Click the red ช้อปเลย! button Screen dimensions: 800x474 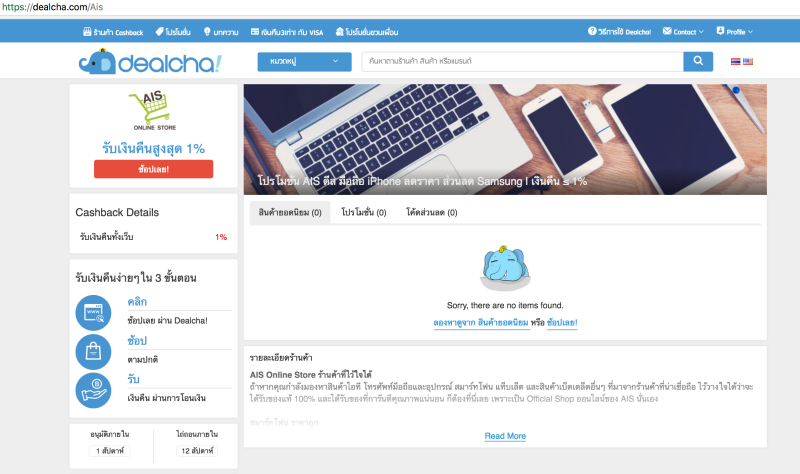(x=154, y=169)
